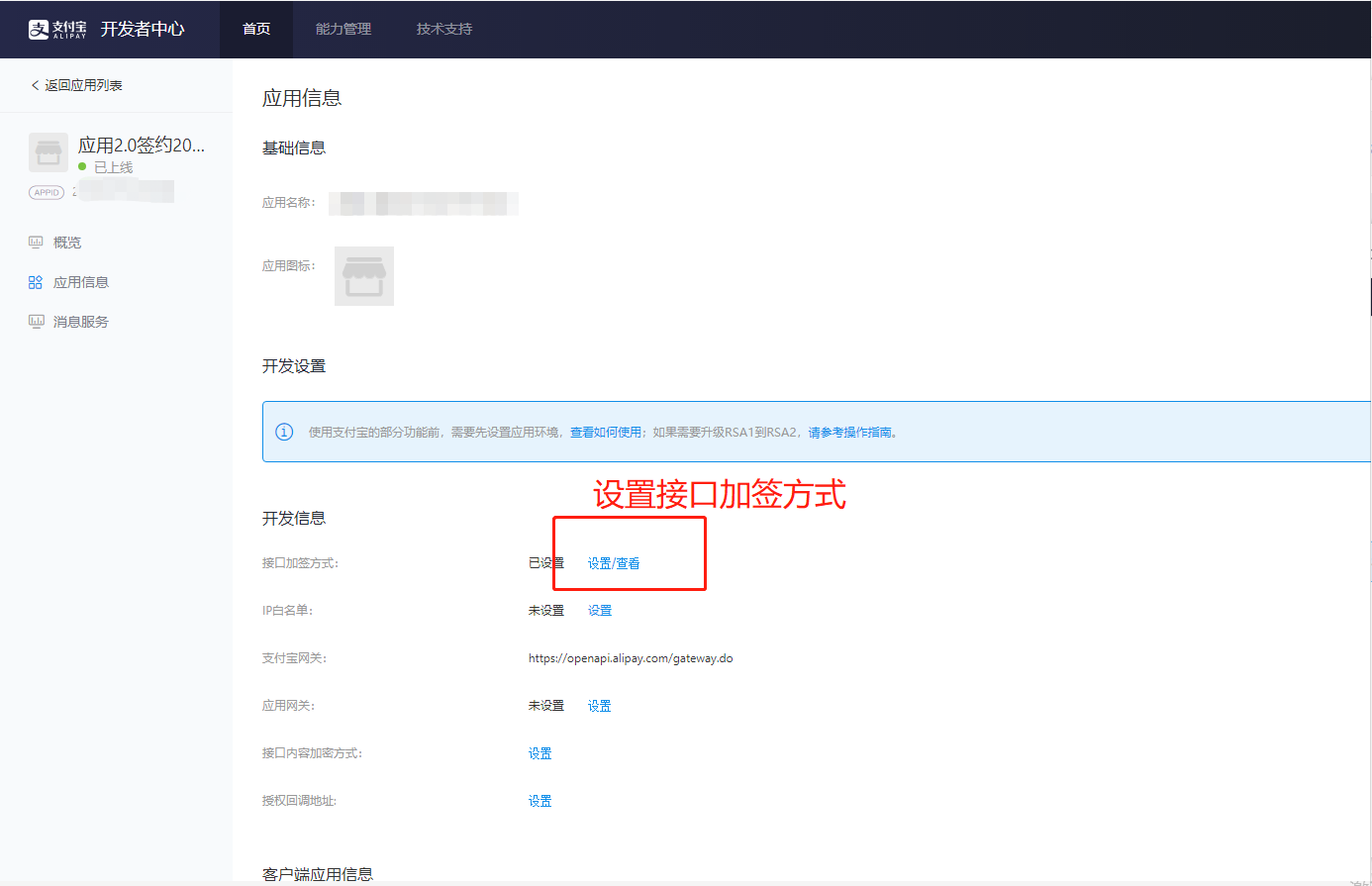Click the 概览 chart icon
1372x886 pixels.
tap(37, 242)
